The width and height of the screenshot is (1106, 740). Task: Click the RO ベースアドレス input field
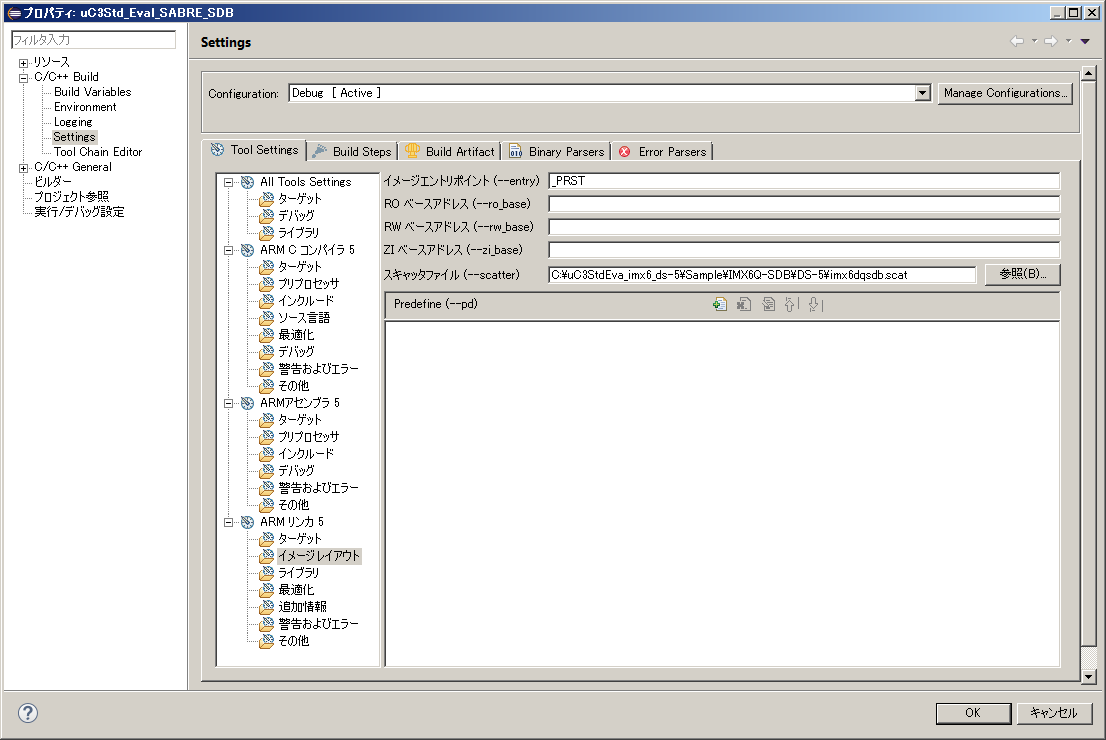pyautogui.click(x=804, y=204)
